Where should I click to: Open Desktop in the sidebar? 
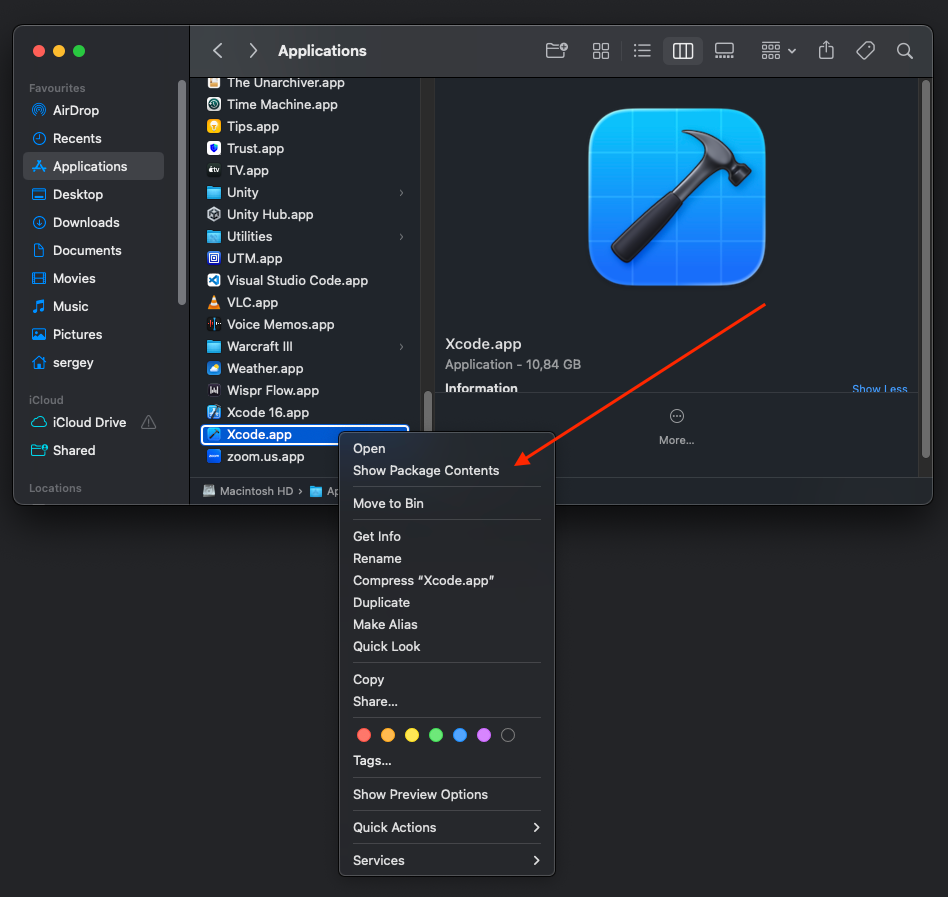(93, 195)
